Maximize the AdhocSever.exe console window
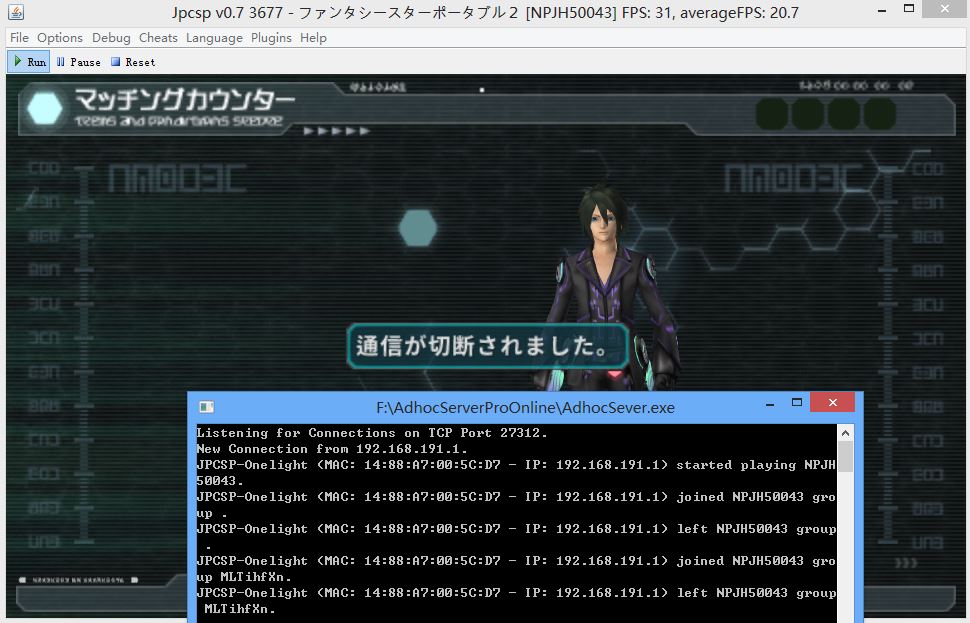 pyautogui.click(x=797, y=403)
